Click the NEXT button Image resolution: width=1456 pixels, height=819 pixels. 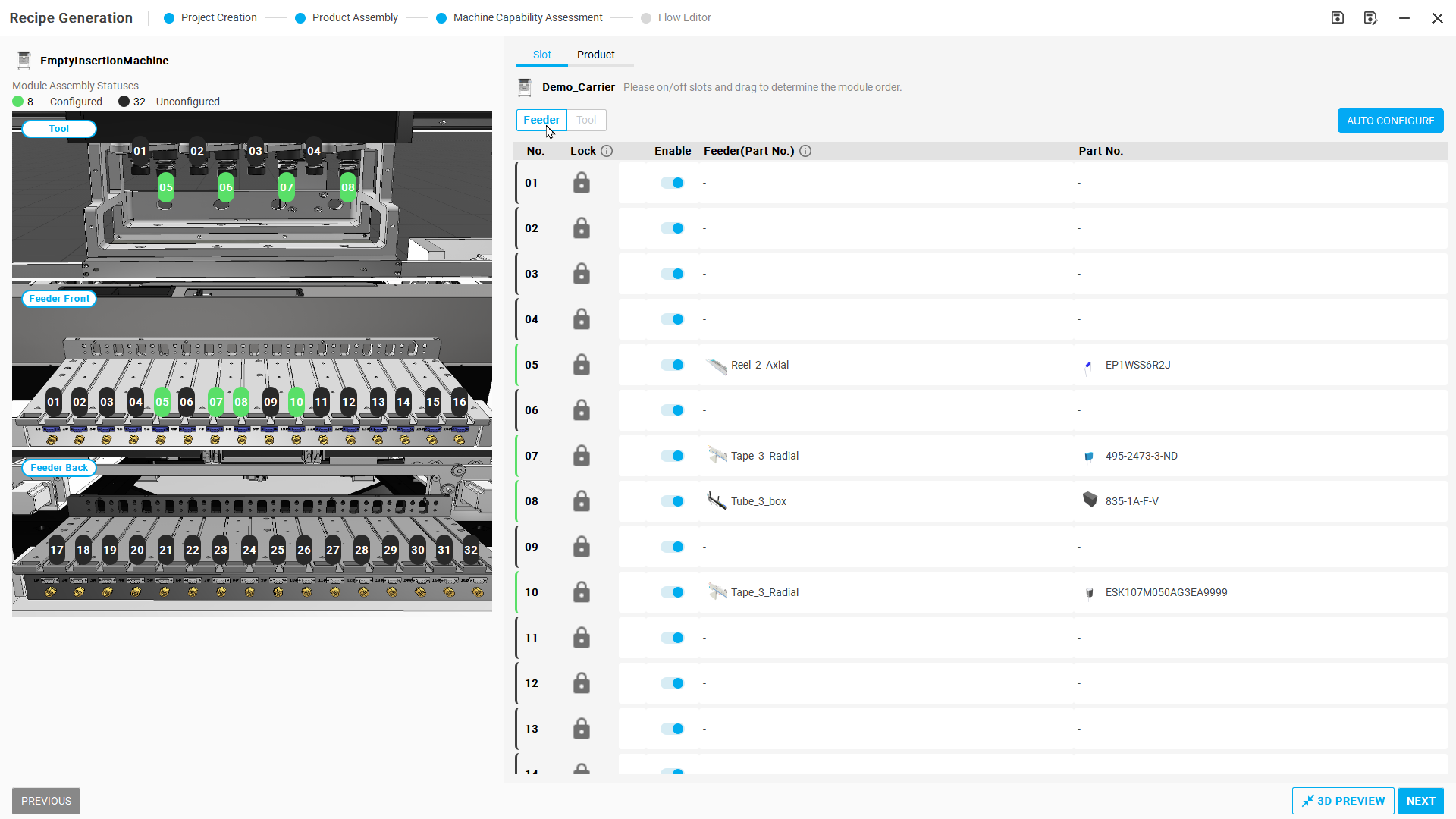(x=1420, y=801)
